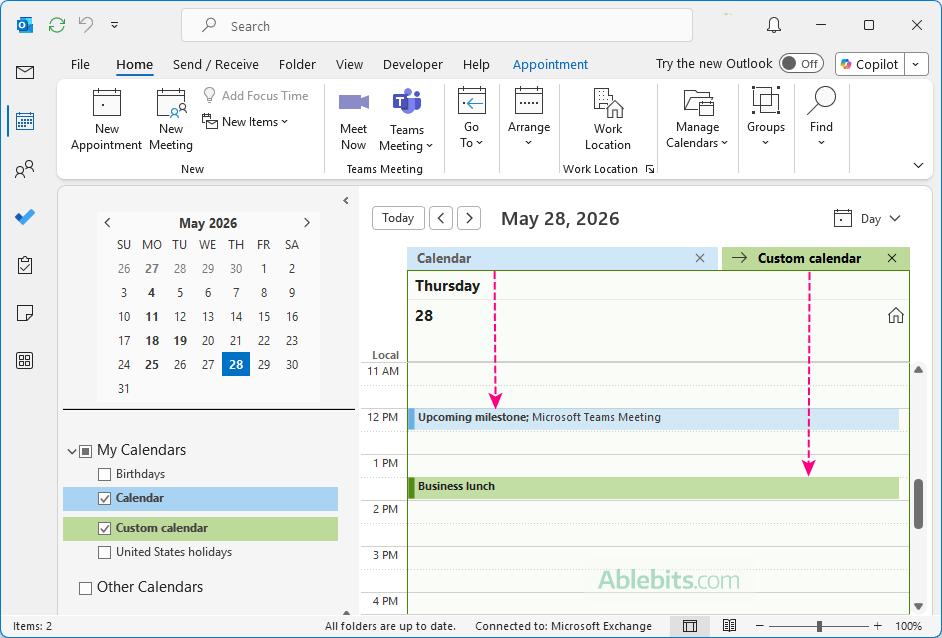Click the Teams Meeting icon
Viewport: 942px width, 638px height.
click(x=407, y=102)
